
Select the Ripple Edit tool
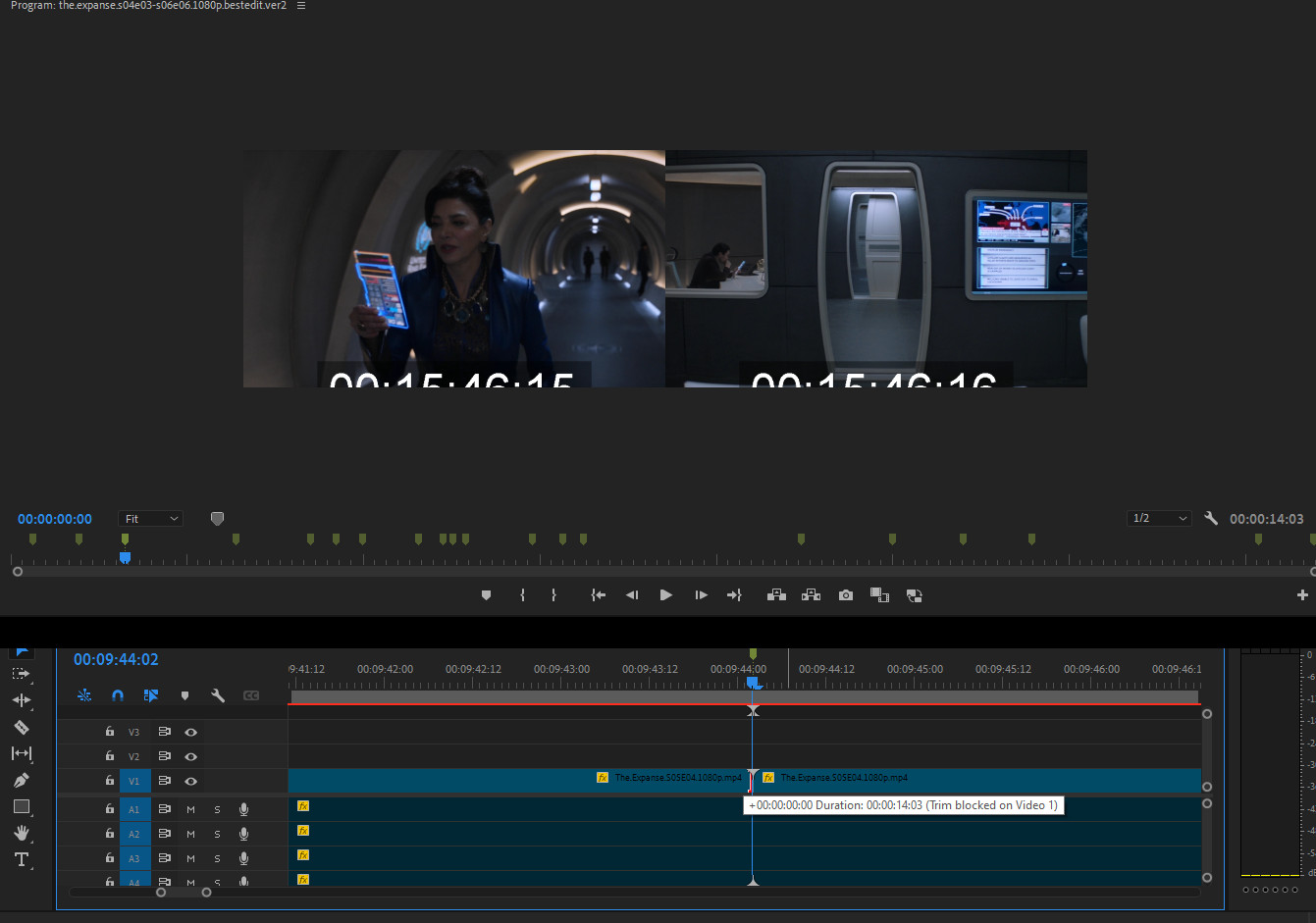click(x=21, y=700)
